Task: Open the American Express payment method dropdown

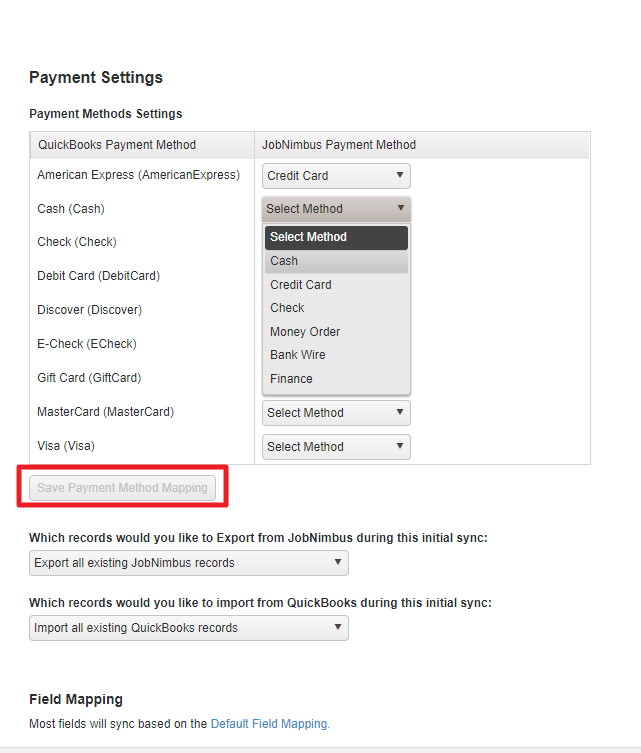Action: 336,176
